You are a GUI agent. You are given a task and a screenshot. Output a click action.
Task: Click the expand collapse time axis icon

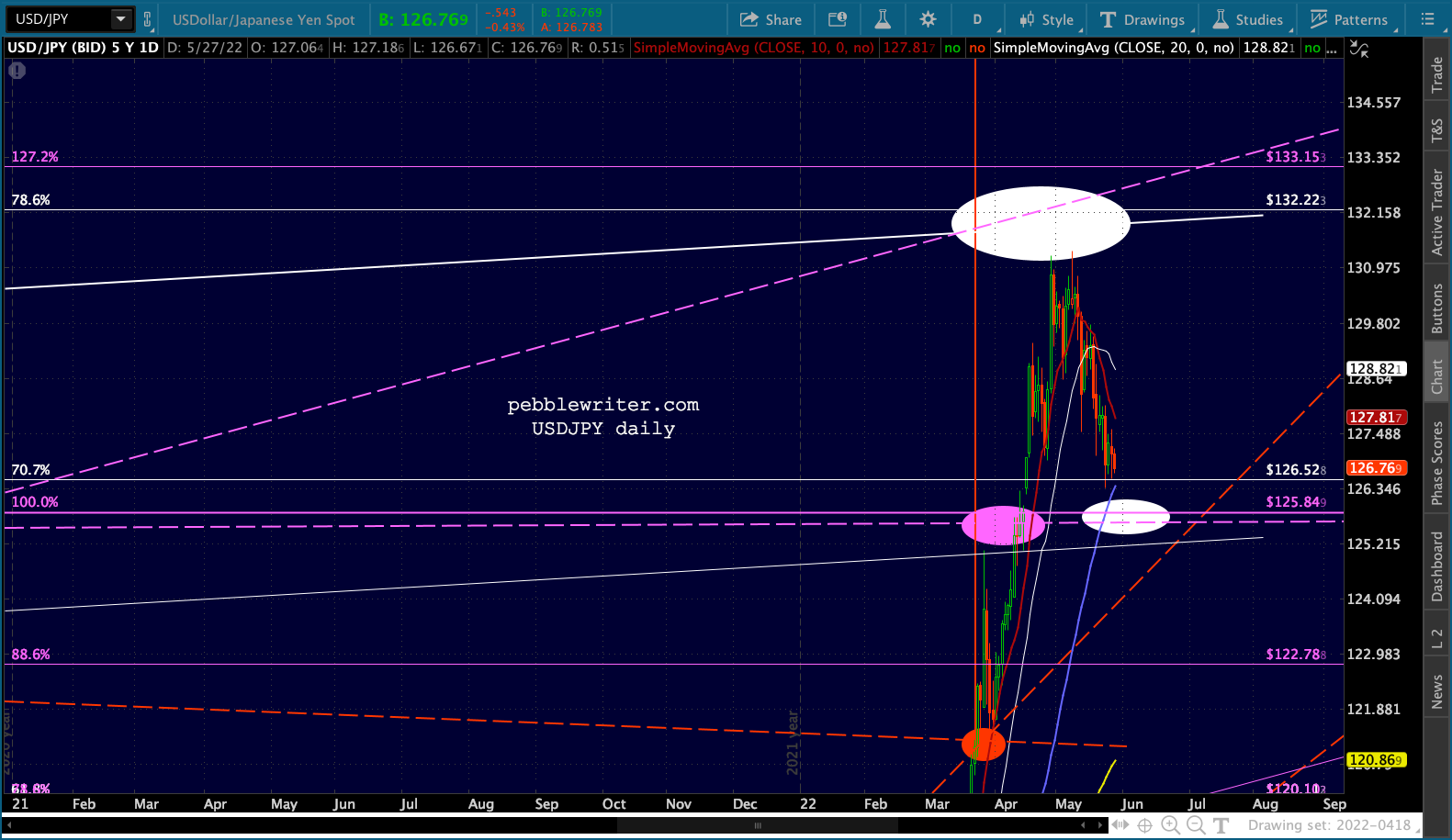[1120, 825]
